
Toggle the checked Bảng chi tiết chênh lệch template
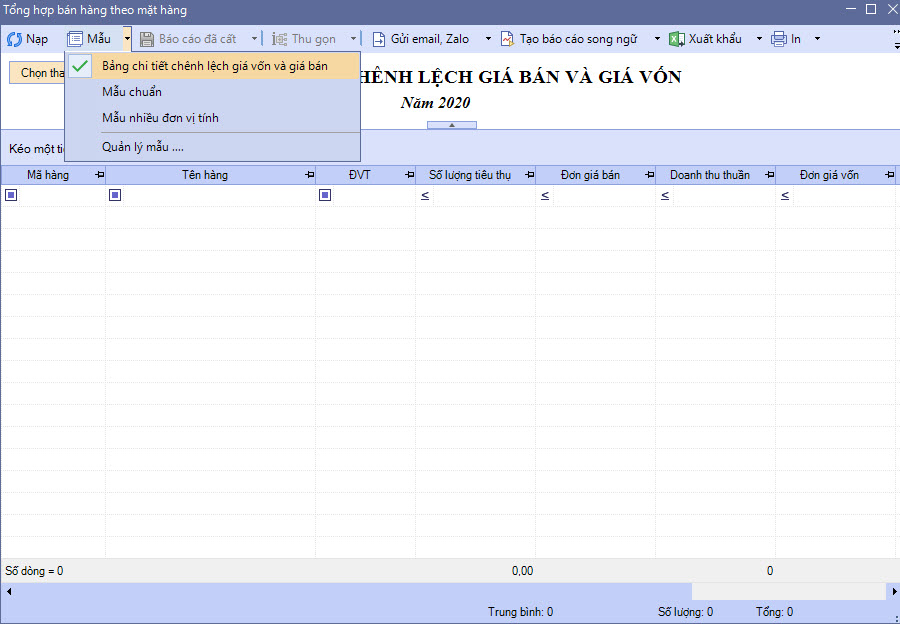click(x=82, y=66)
